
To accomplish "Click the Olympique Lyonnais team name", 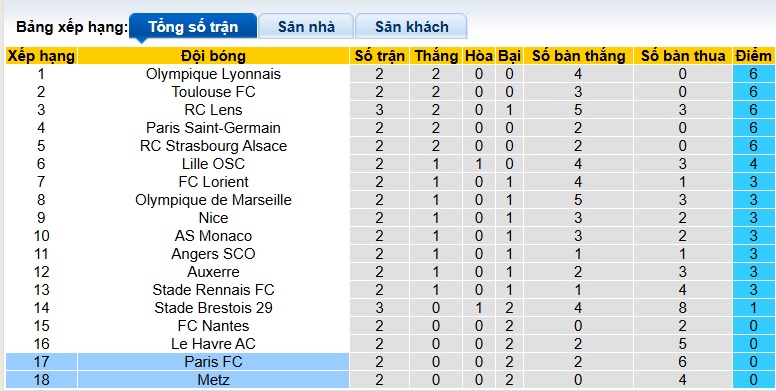I will pyautogui.click(x=213, y=74).
